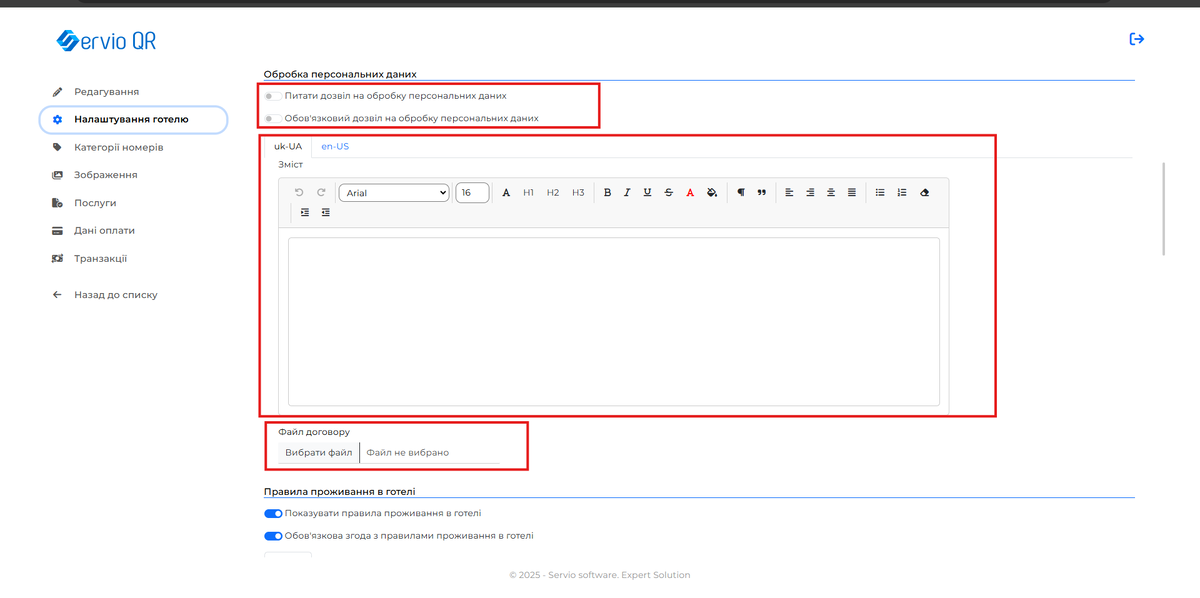
Task: Toggle strikethrough text formatting
Action: (668, 193)
